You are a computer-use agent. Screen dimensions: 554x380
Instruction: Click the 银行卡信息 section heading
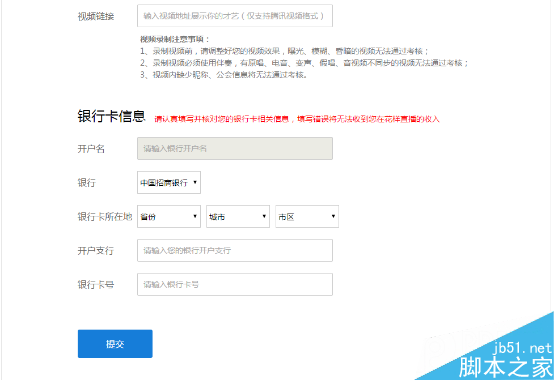pyautogui.click(x=111, y=116)
